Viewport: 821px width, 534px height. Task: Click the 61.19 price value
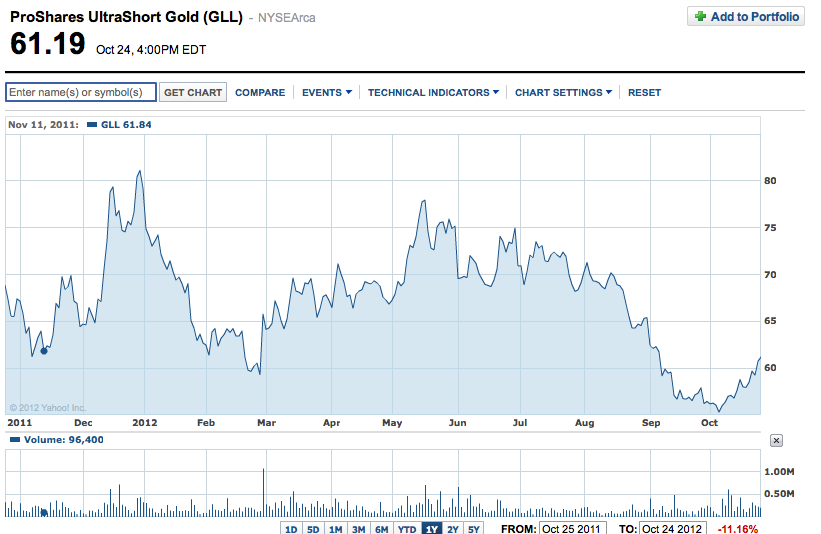[x=48, y=43]
